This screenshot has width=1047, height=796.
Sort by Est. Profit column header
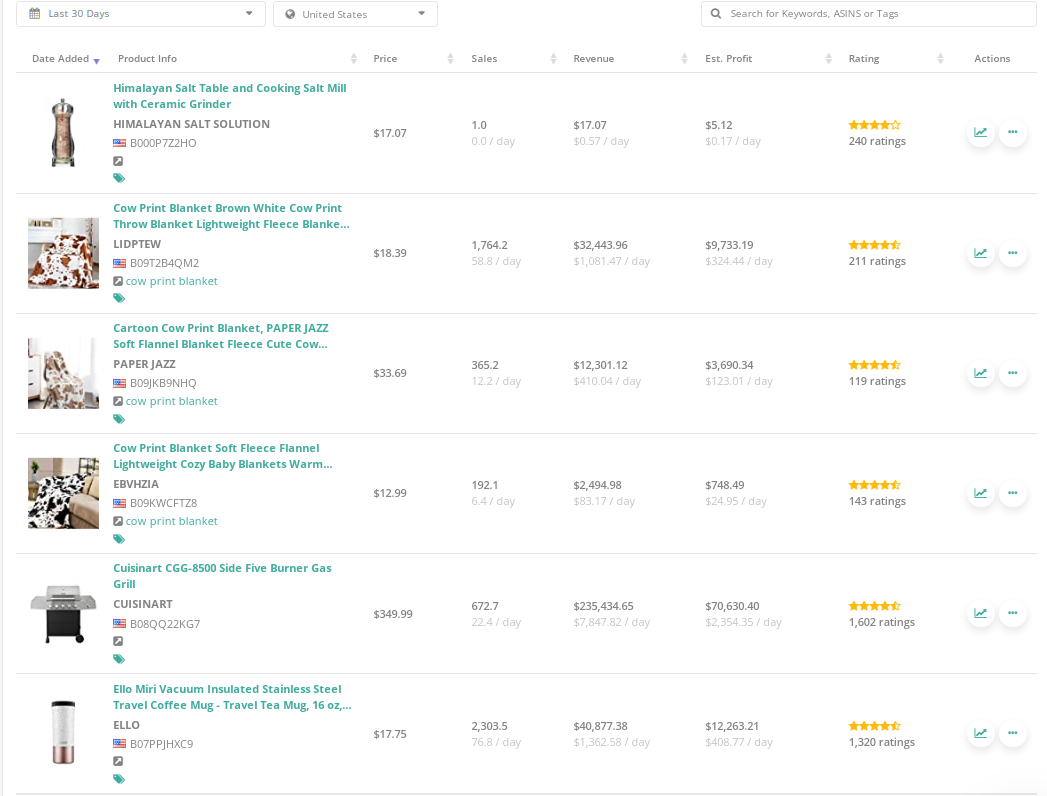pyautogui.click(x=728, y=59)
